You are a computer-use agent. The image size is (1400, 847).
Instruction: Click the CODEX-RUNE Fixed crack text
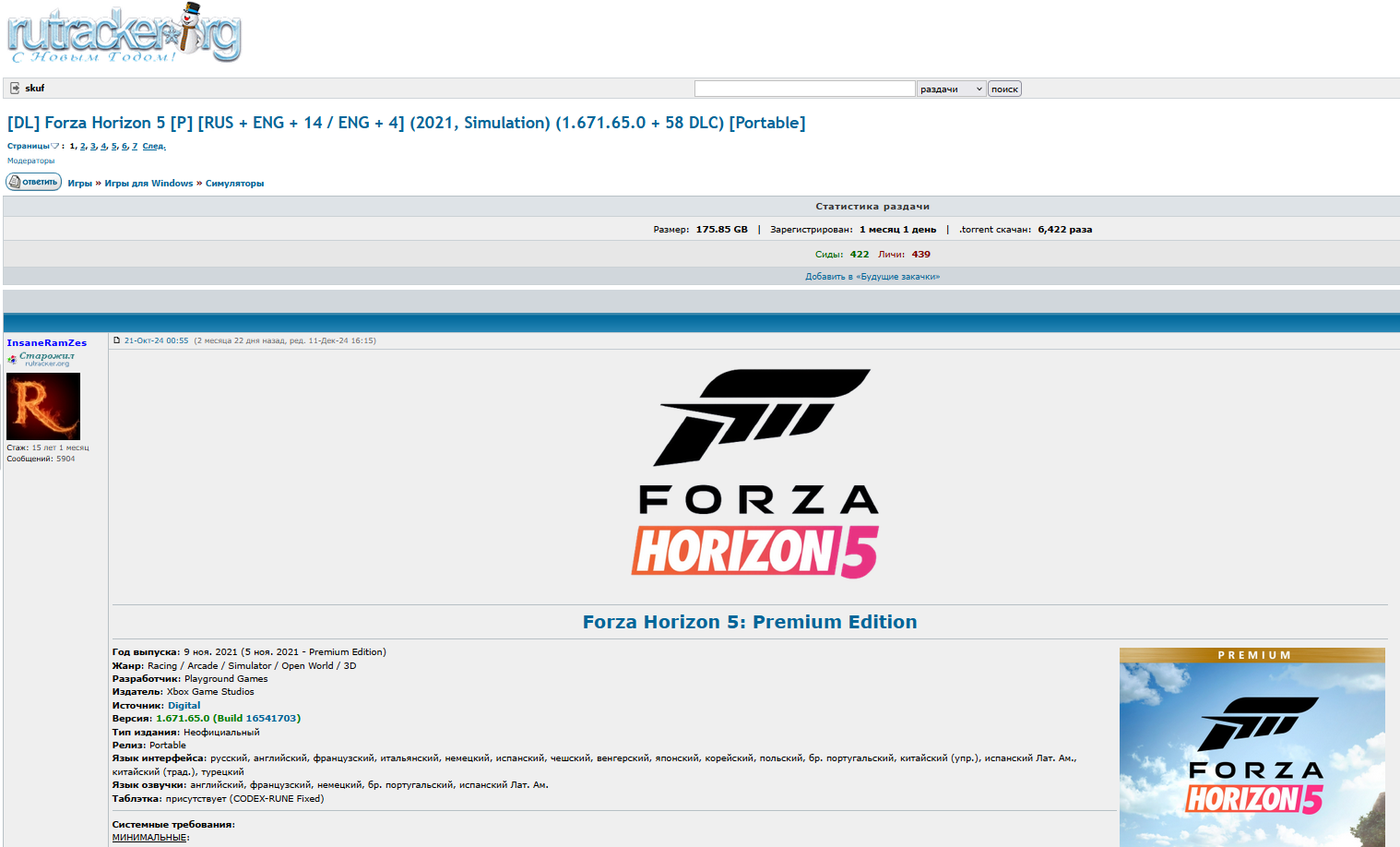277,799
